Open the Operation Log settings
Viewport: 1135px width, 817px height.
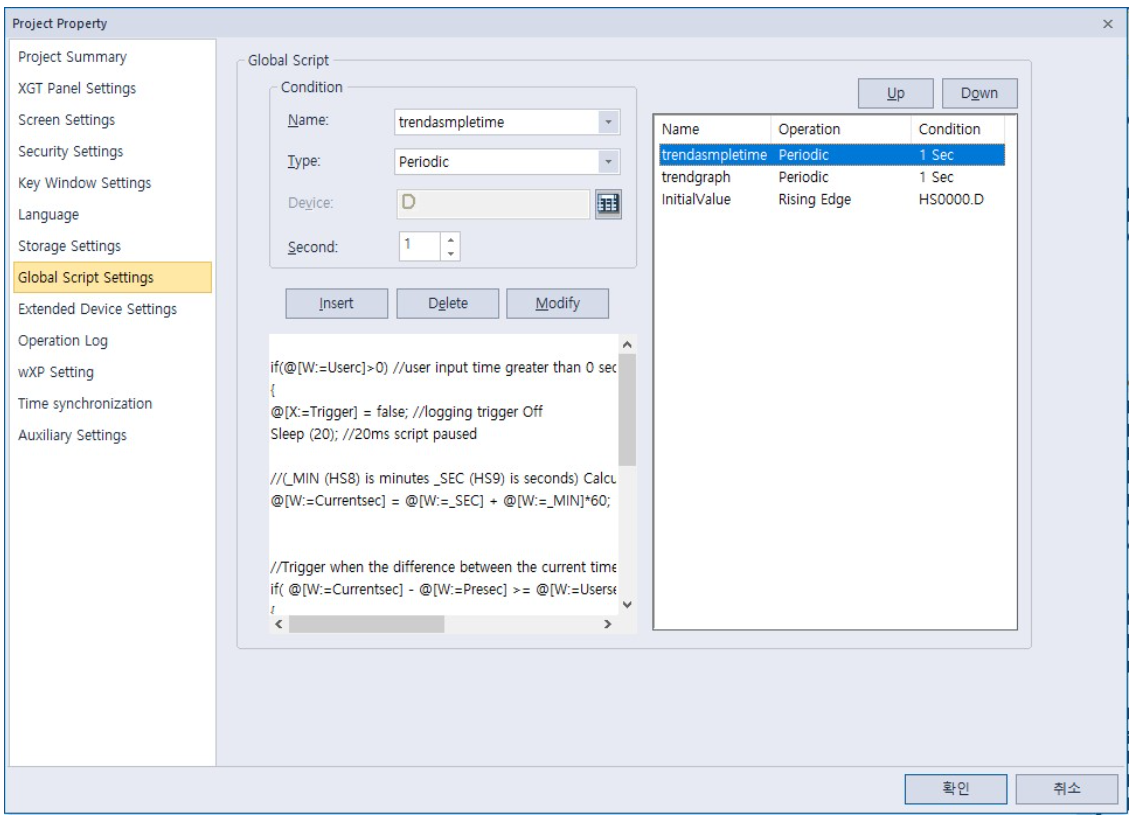point(63,341)
